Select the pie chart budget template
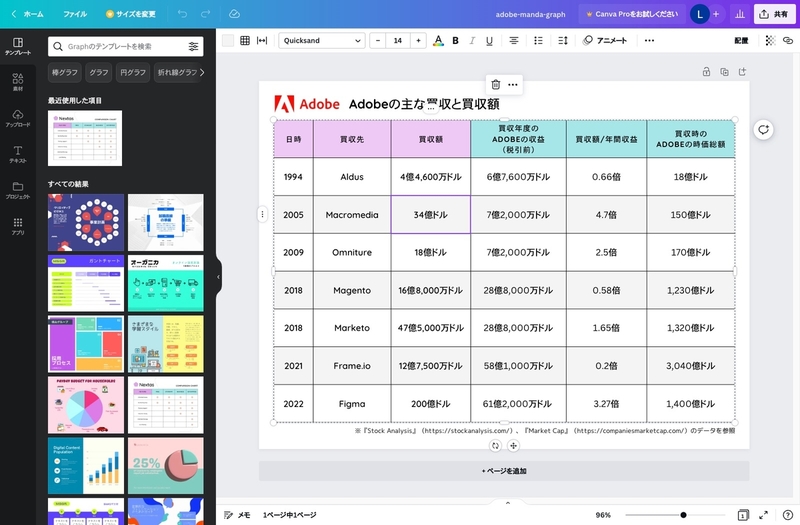This screenshot has width=800, height=525. [86, 405]
